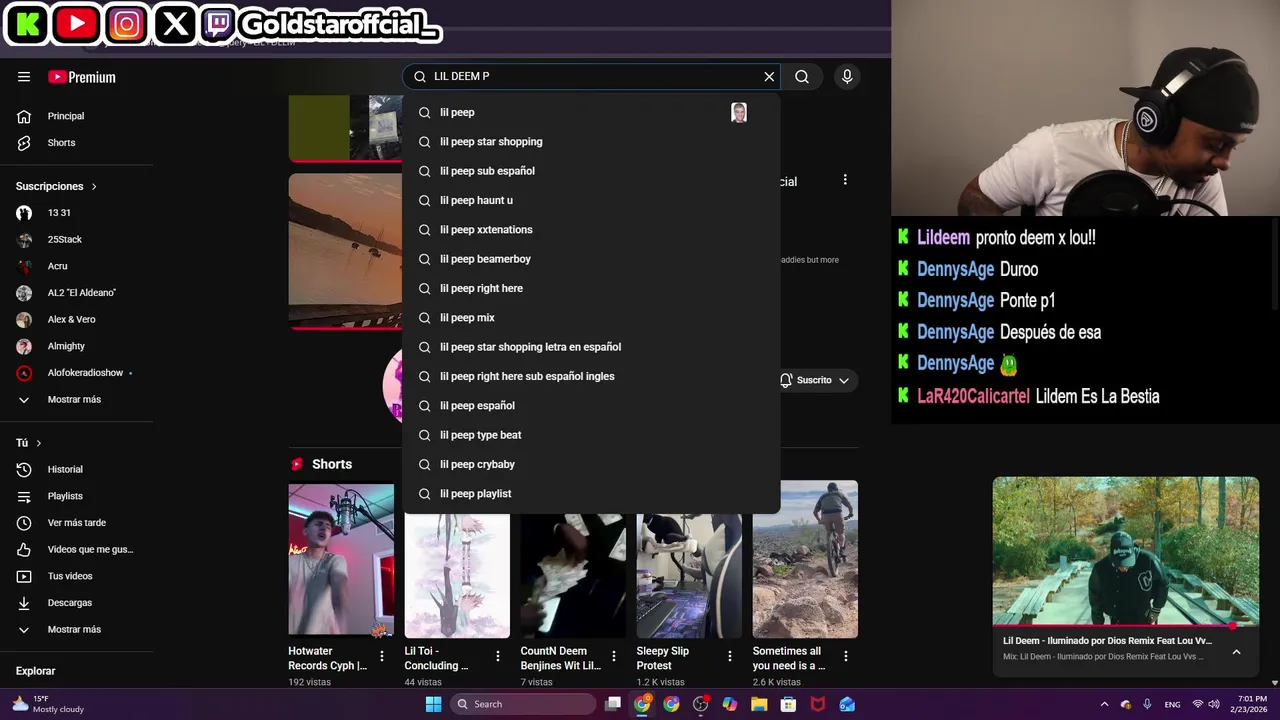This screenshot has height=720, width=1280.
Task: Open the Outlook app in taskbar
Action: [x=847, y=704]
